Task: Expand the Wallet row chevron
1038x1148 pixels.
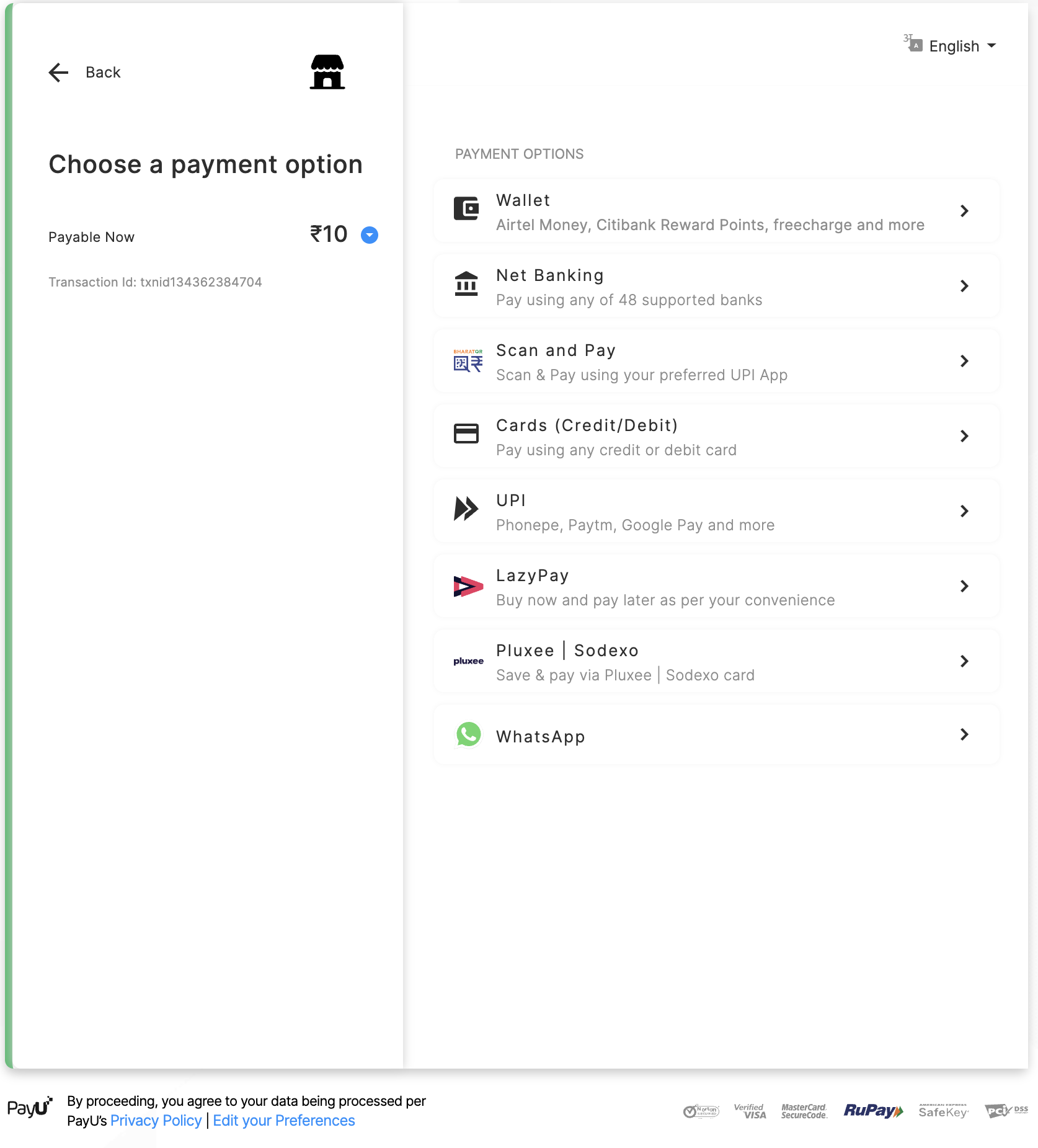Action: [x=964, y=211]
